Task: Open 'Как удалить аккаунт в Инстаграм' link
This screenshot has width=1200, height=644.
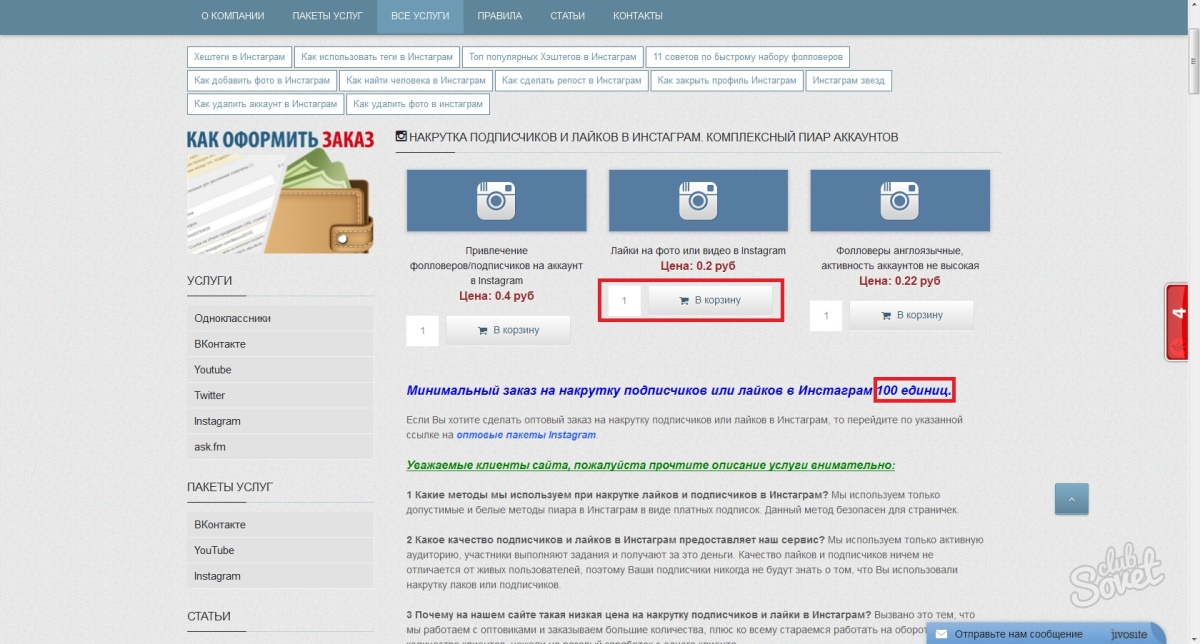Action: pyautogui.click(x=266, y=104)
